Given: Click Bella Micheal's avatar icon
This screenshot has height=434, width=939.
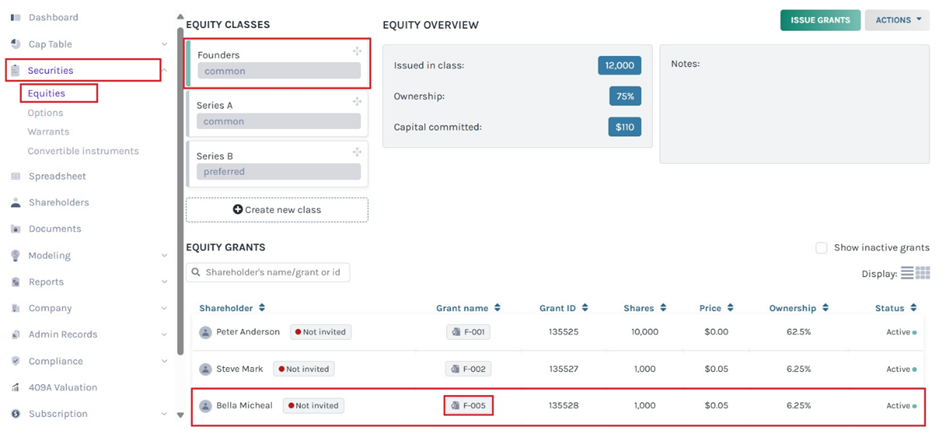Looking at the screenshot, I should pyautogui.click(x=205, y=406).
